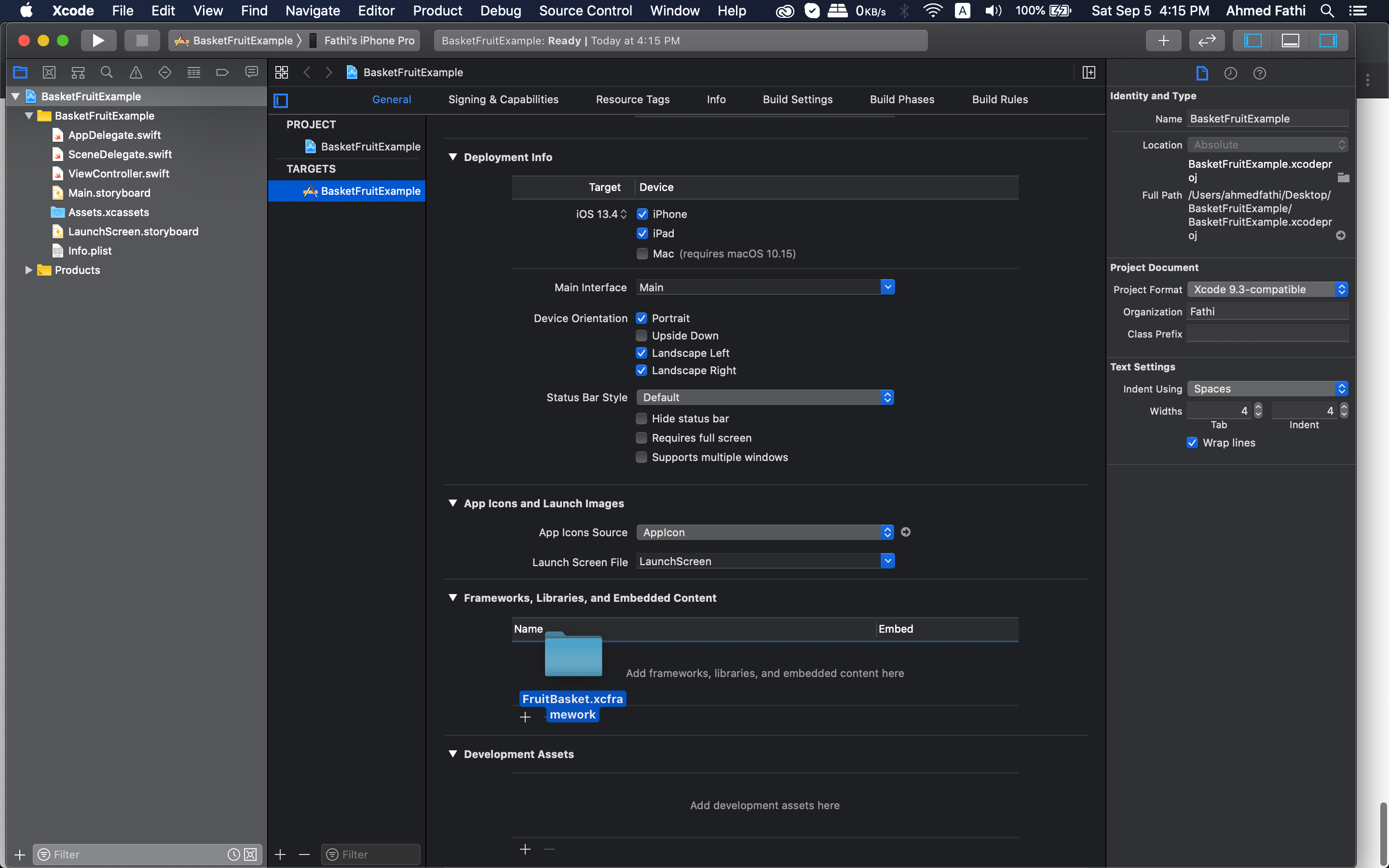Enable Mac device support checkbox

[642, 253]
